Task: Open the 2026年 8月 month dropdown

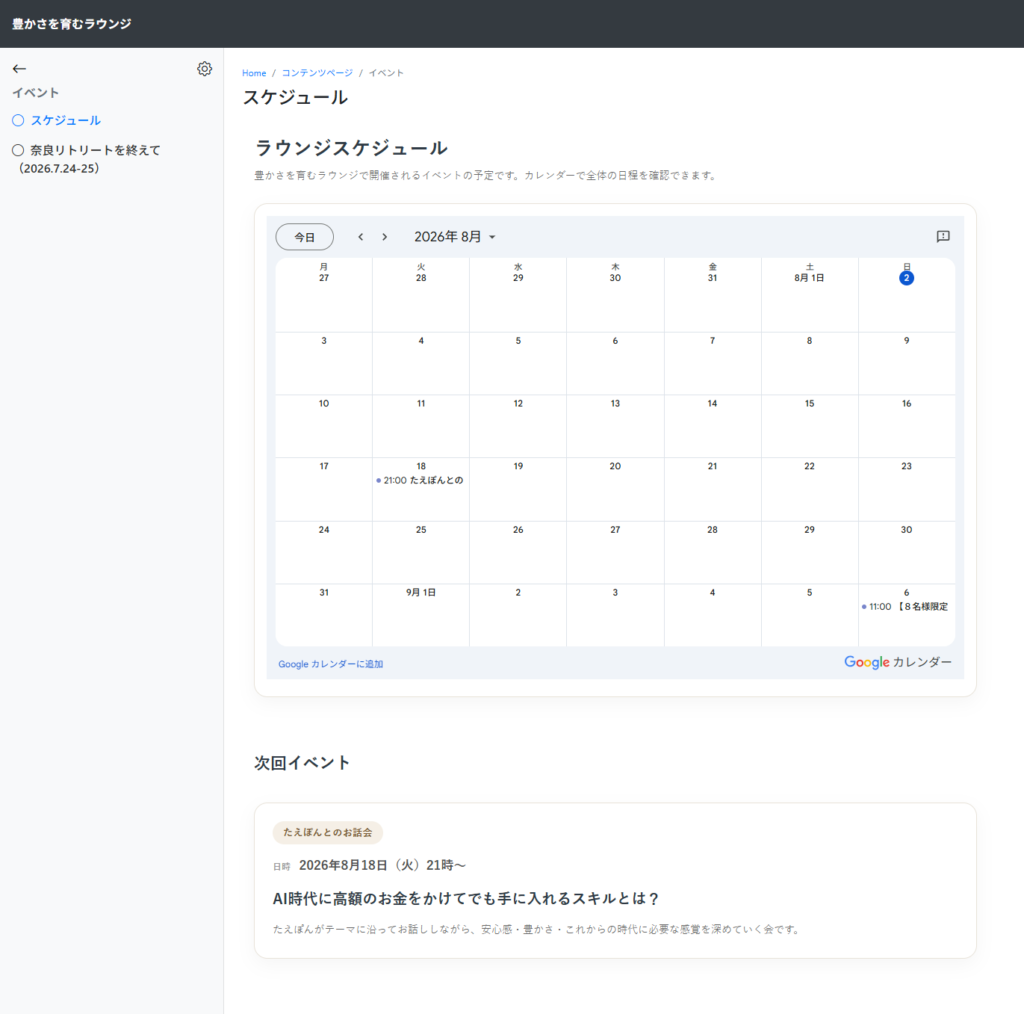Action: (455, 237)
